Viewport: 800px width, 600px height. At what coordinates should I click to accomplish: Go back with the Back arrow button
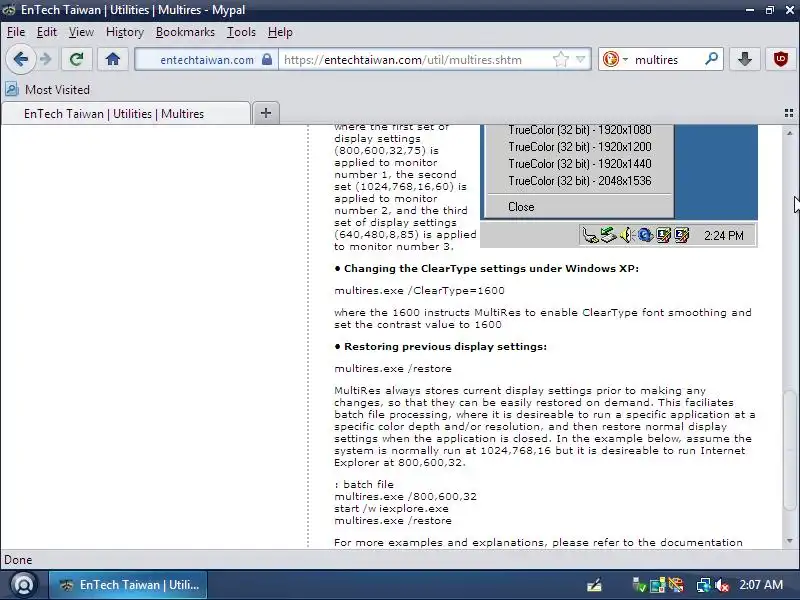[21, 60]
